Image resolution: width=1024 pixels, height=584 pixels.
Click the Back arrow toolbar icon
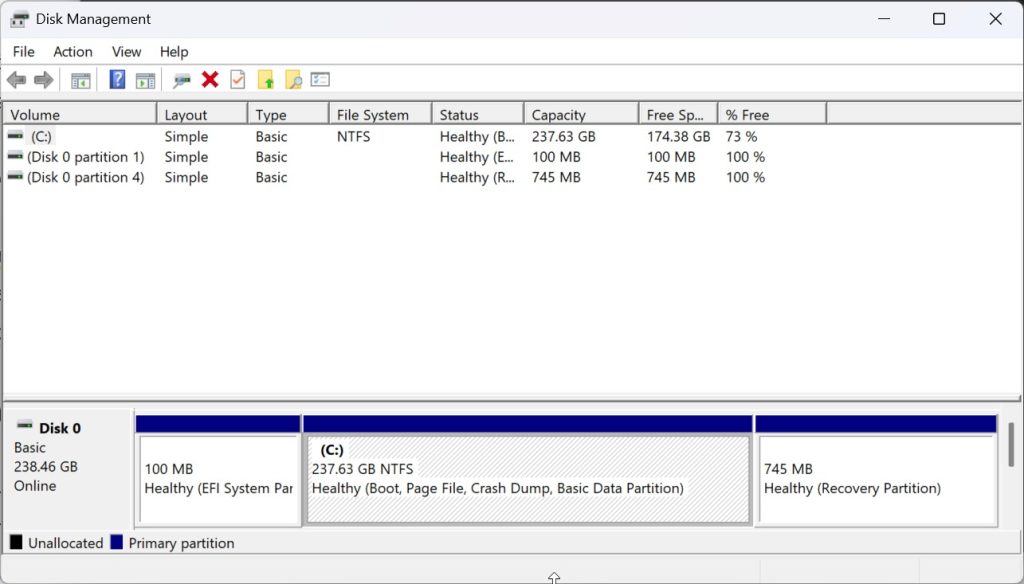point(16,80)
